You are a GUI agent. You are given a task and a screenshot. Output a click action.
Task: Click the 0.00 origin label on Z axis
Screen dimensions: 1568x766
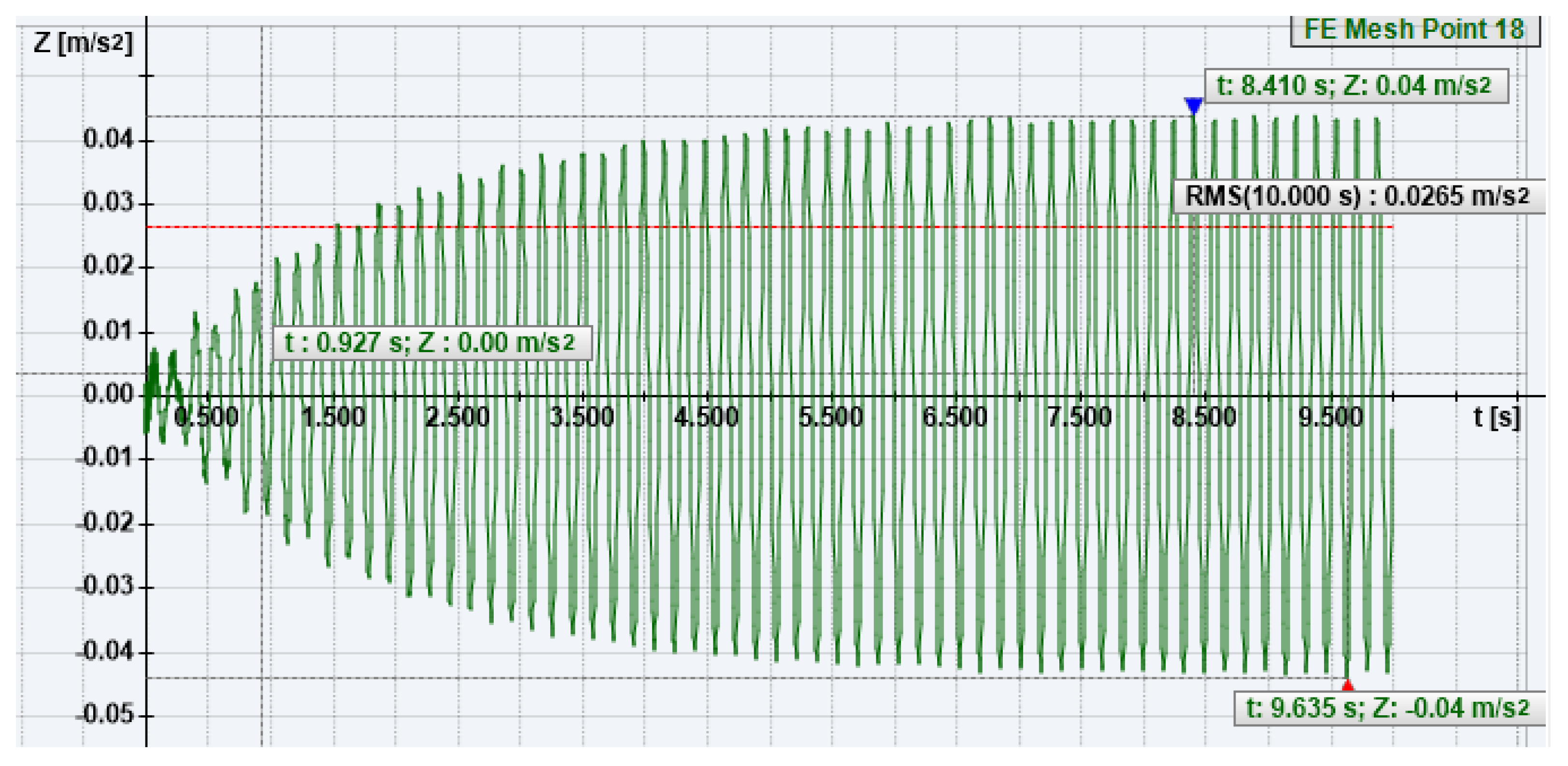tap(107, 394)
